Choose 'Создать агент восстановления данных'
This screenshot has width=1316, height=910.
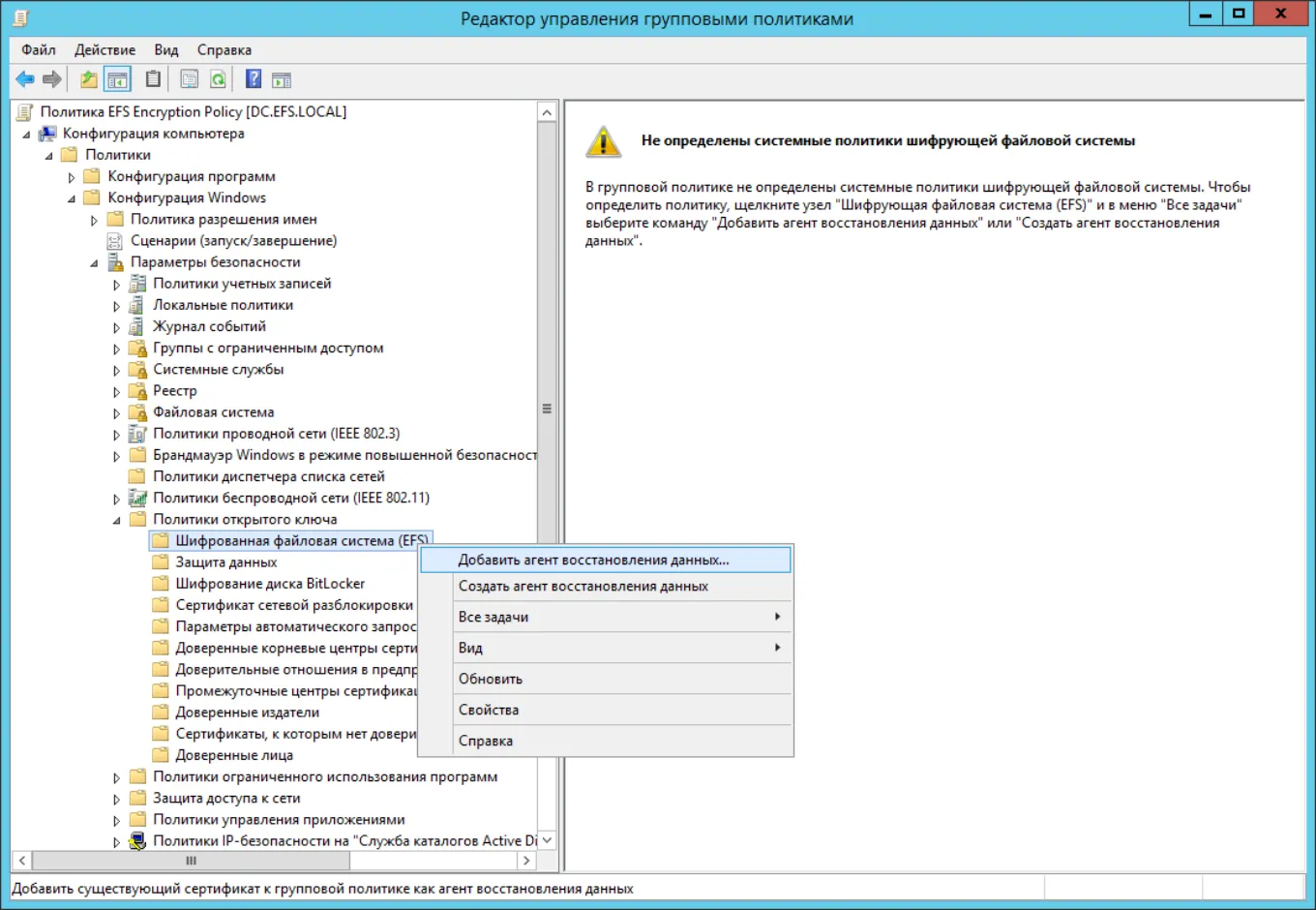coord(606,586)
